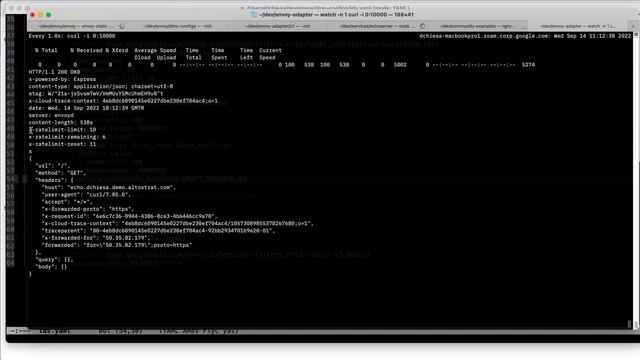Click the 'content-type: application/json' line
Image resolution: width=640 pixels, height=360 pixels.
(101, 87)
